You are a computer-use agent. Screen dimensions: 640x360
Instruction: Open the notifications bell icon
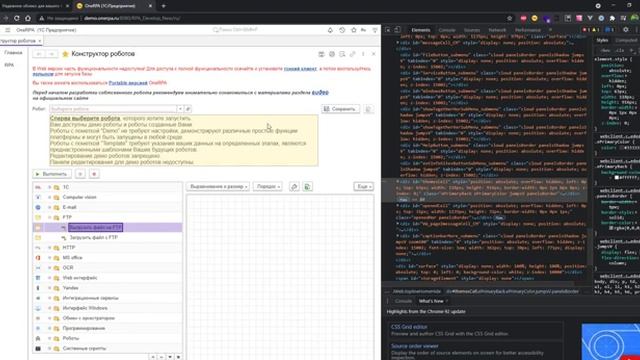(330, 30)
